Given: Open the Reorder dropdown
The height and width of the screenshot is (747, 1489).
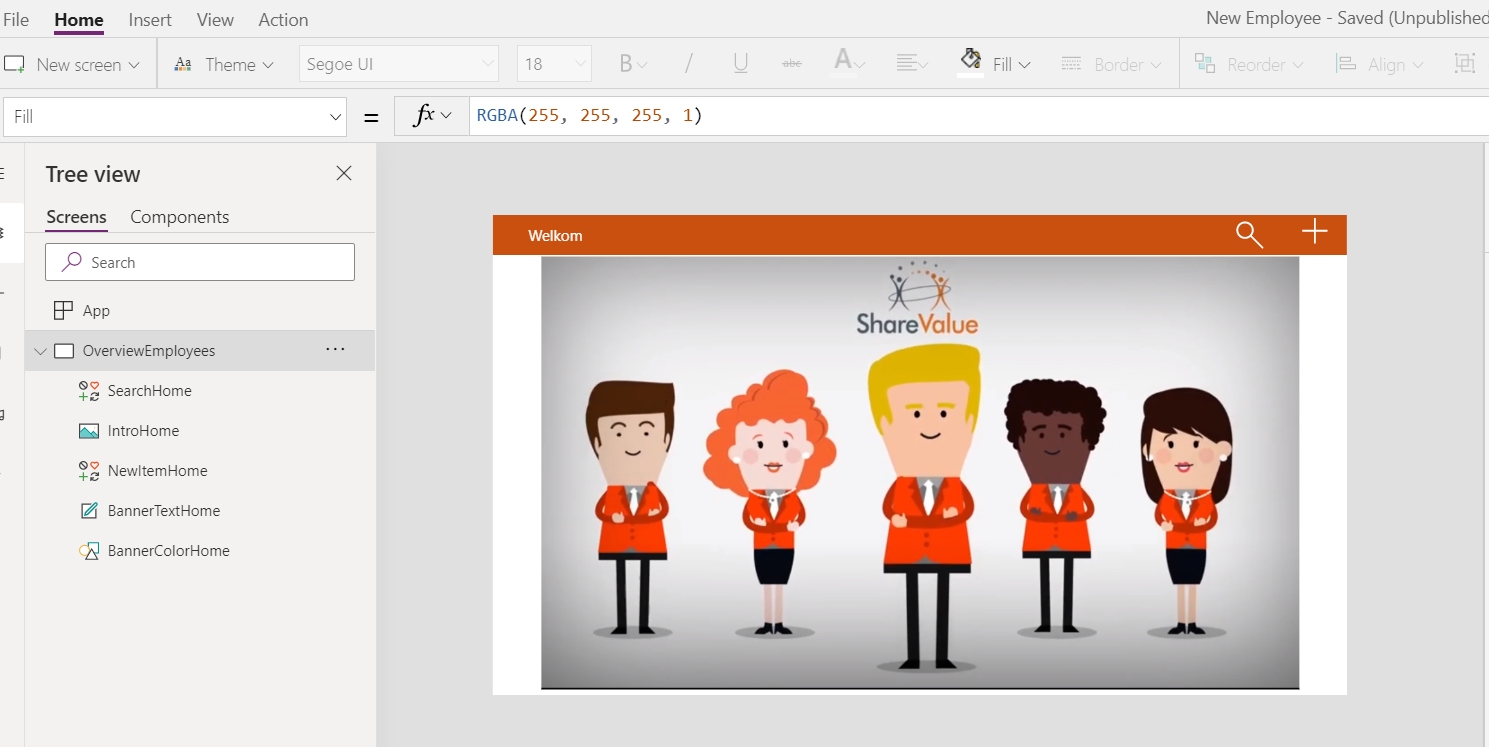Looking at the screenshot, I should (x=1249, y=64).
